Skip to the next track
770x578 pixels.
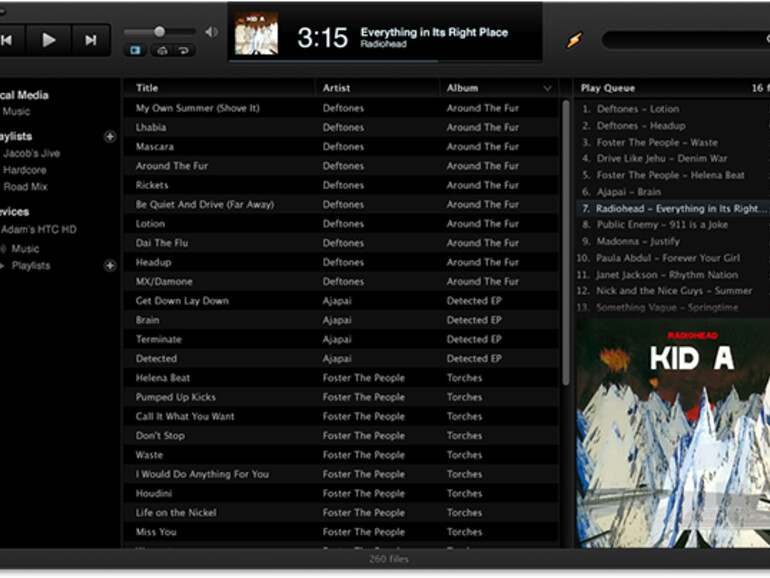pyautogui.click(x=91, y=40)
